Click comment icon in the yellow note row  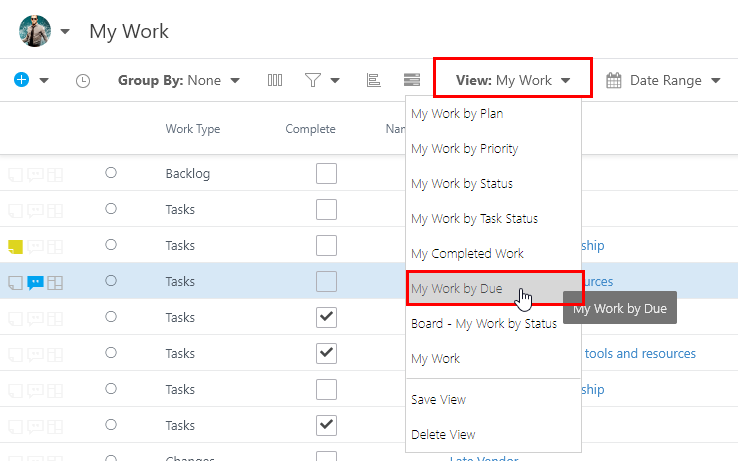click(35, 247)
